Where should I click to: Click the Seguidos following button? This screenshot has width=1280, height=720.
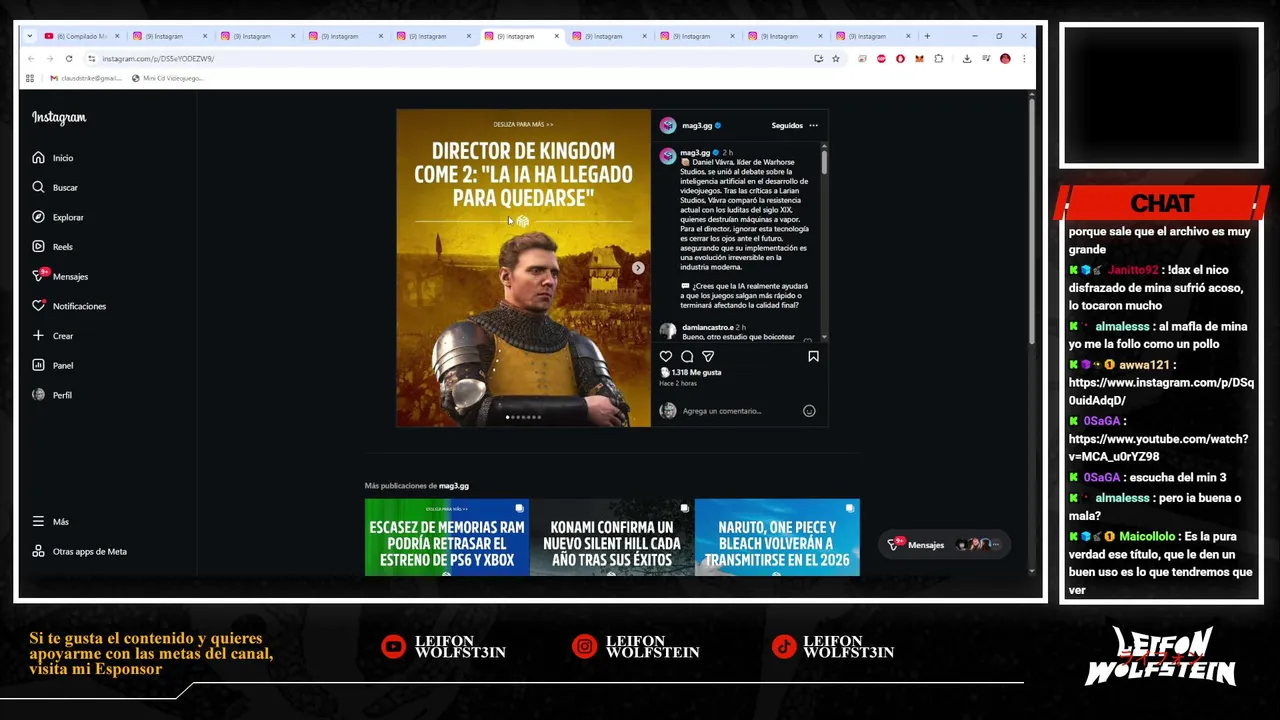pyautogui.click(x=787, y=126)
